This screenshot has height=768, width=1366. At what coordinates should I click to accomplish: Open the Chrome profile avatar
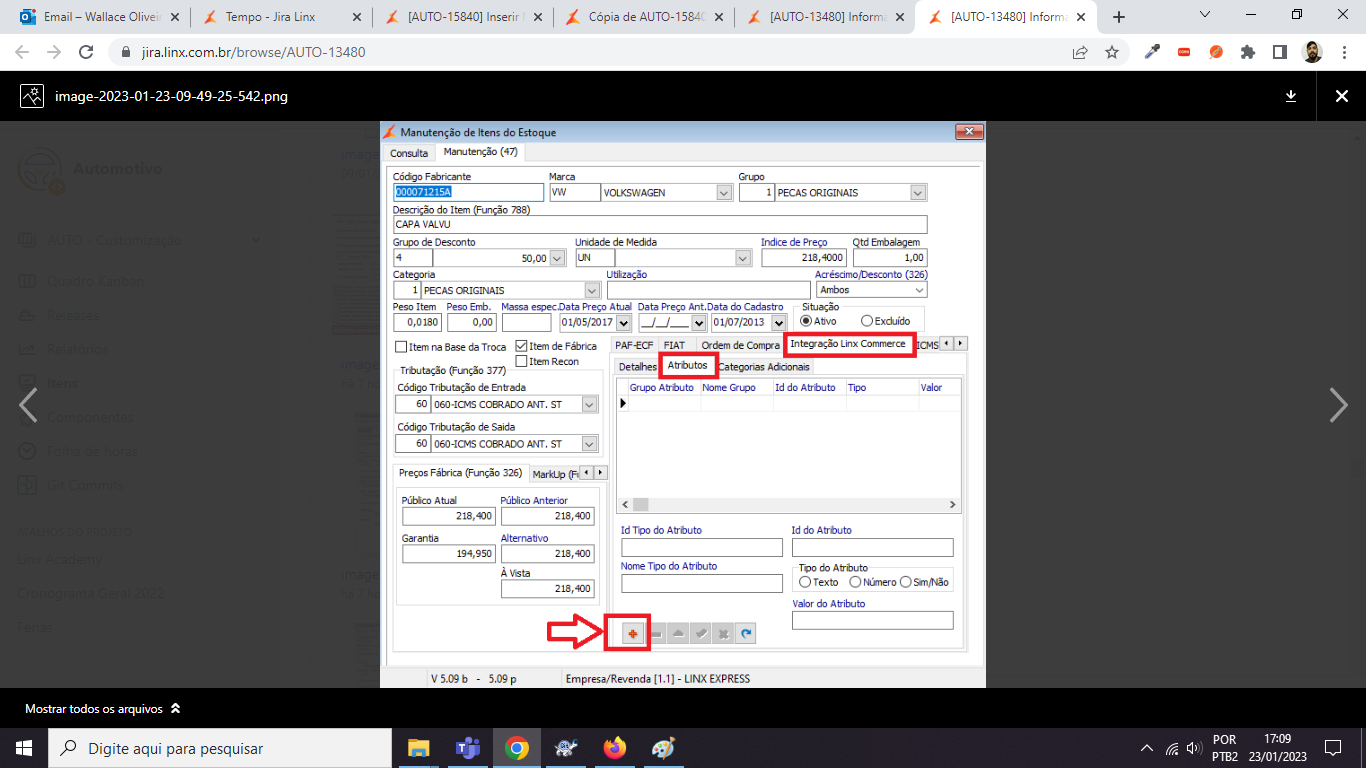[1312, 52]
